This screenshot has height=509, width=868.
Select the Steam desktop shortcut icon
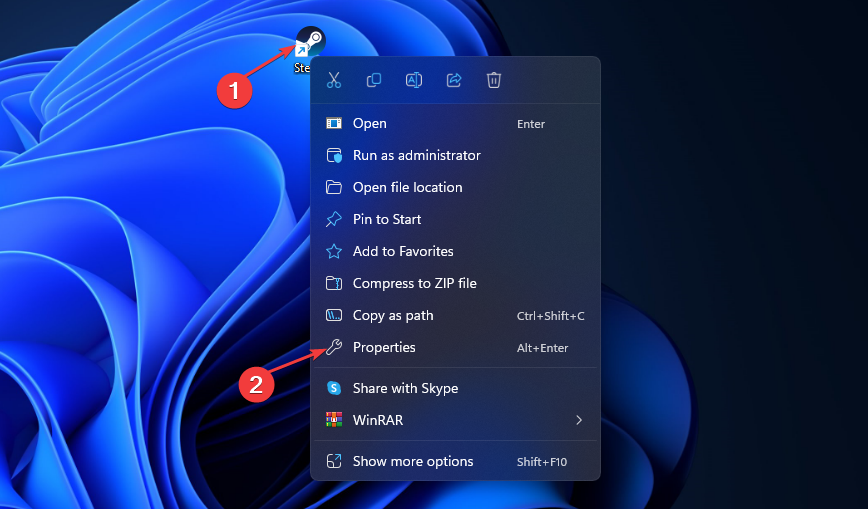click(x=310, y=42)
